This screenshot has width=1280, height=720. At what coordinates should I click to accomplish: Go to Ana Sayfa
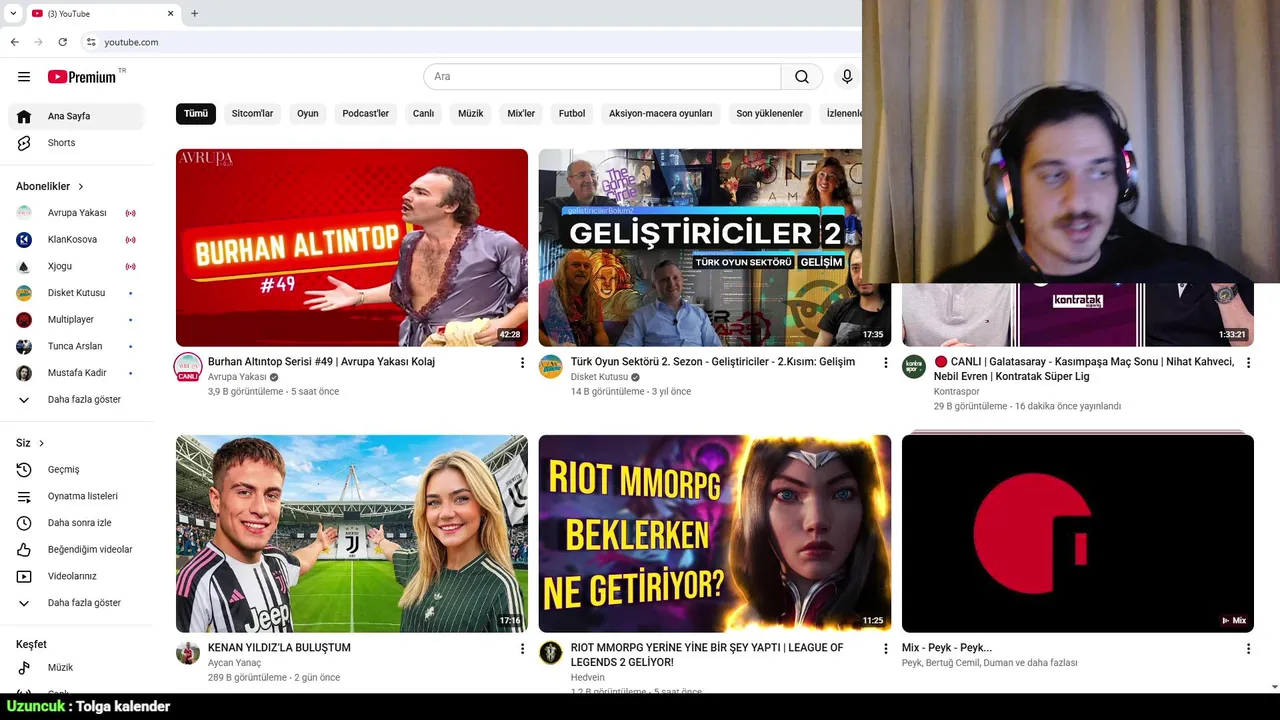(76, 116)
